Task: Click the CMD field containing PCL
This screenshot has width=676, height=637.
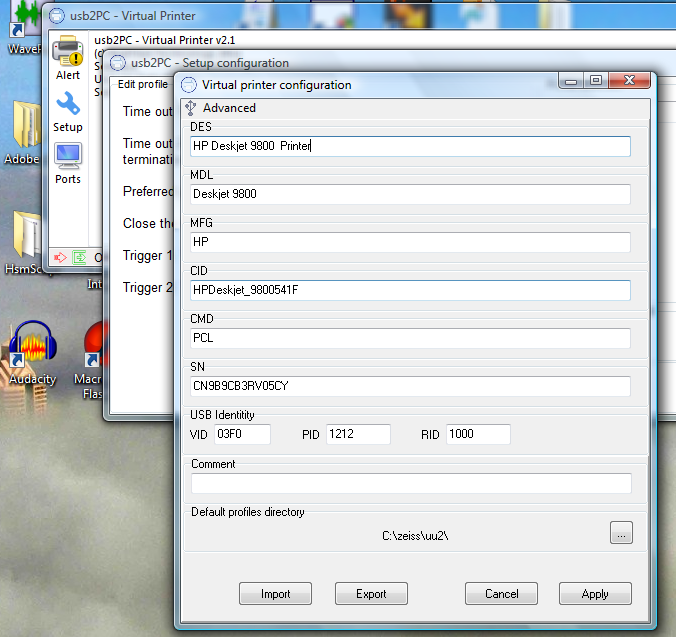Action: tap(410, 338)
